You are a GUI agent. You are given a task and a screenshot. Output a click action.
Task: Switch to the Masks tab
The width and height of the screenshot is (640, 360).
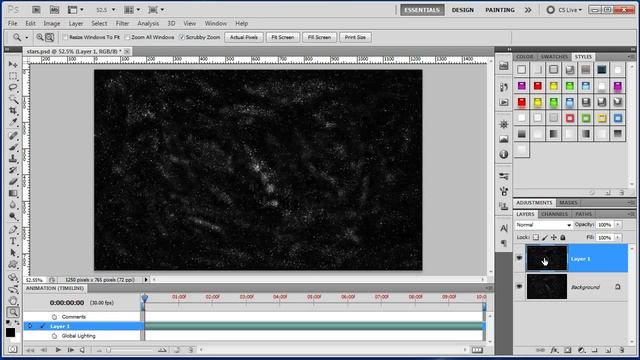click(x=568, y=202)
